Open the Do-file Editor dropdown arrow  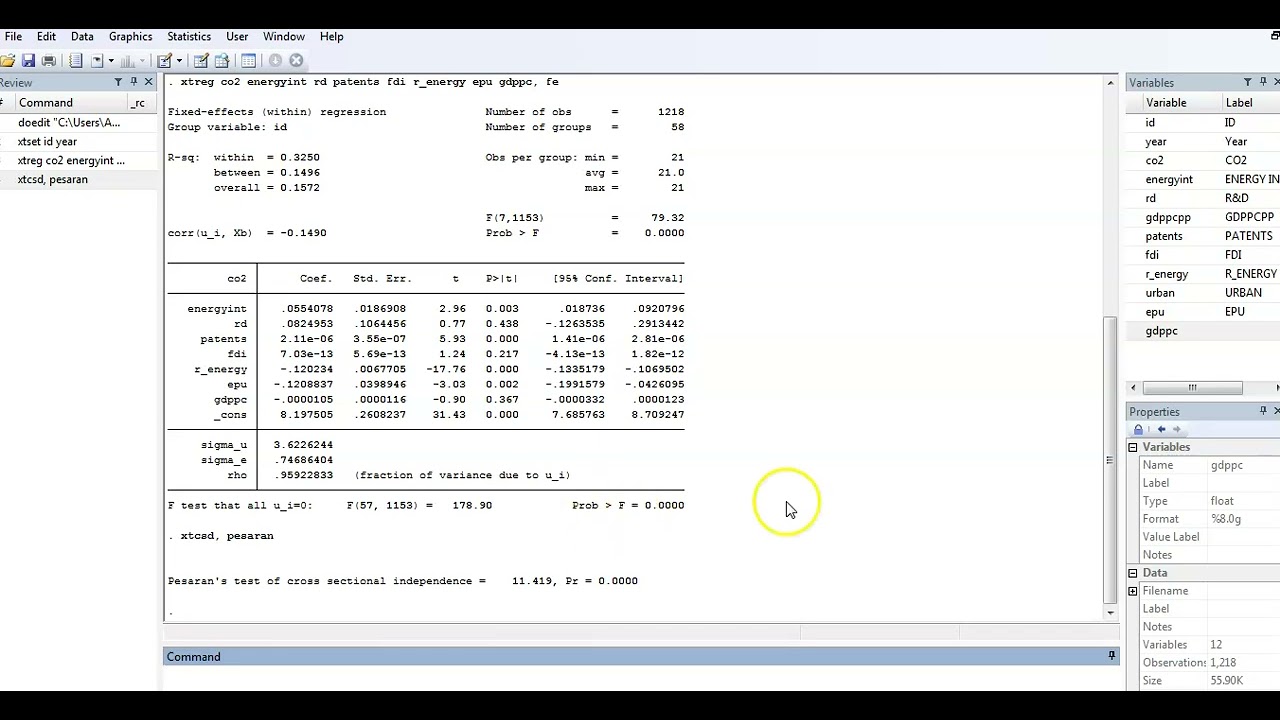coord(179,60)
